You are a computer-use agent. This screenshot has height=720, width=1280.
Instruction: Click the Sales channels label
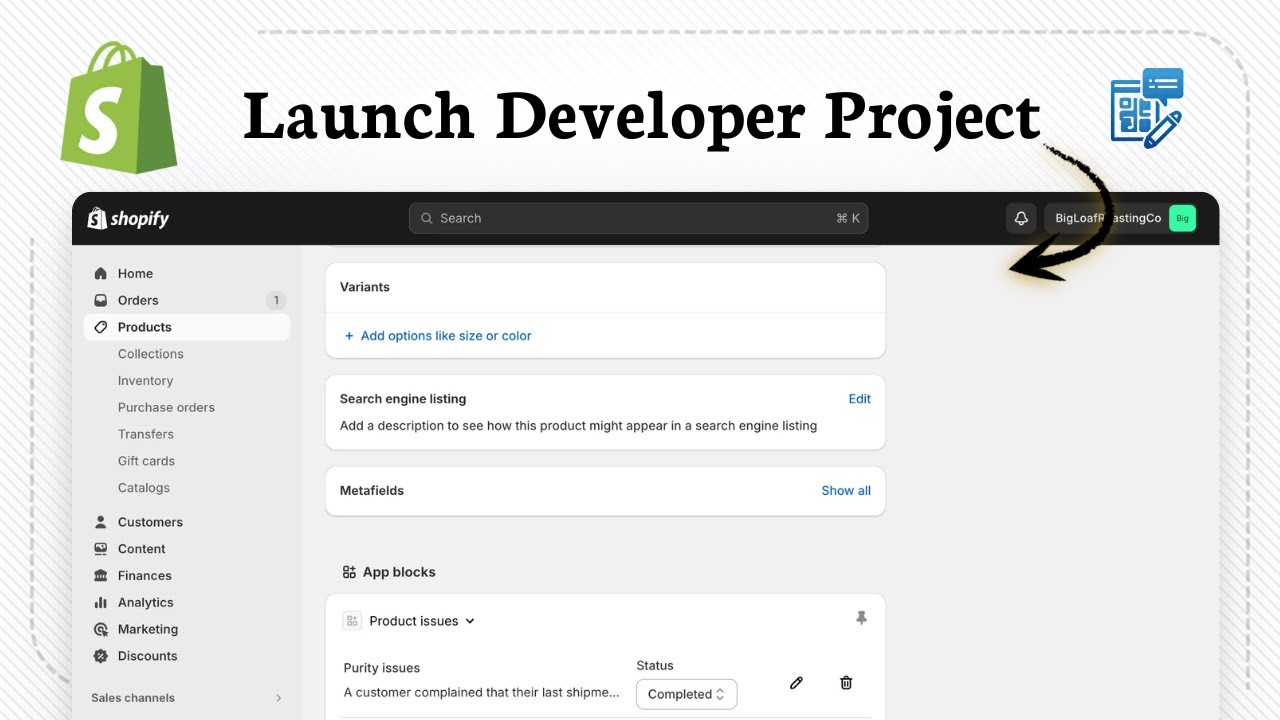tap(133, 698)
